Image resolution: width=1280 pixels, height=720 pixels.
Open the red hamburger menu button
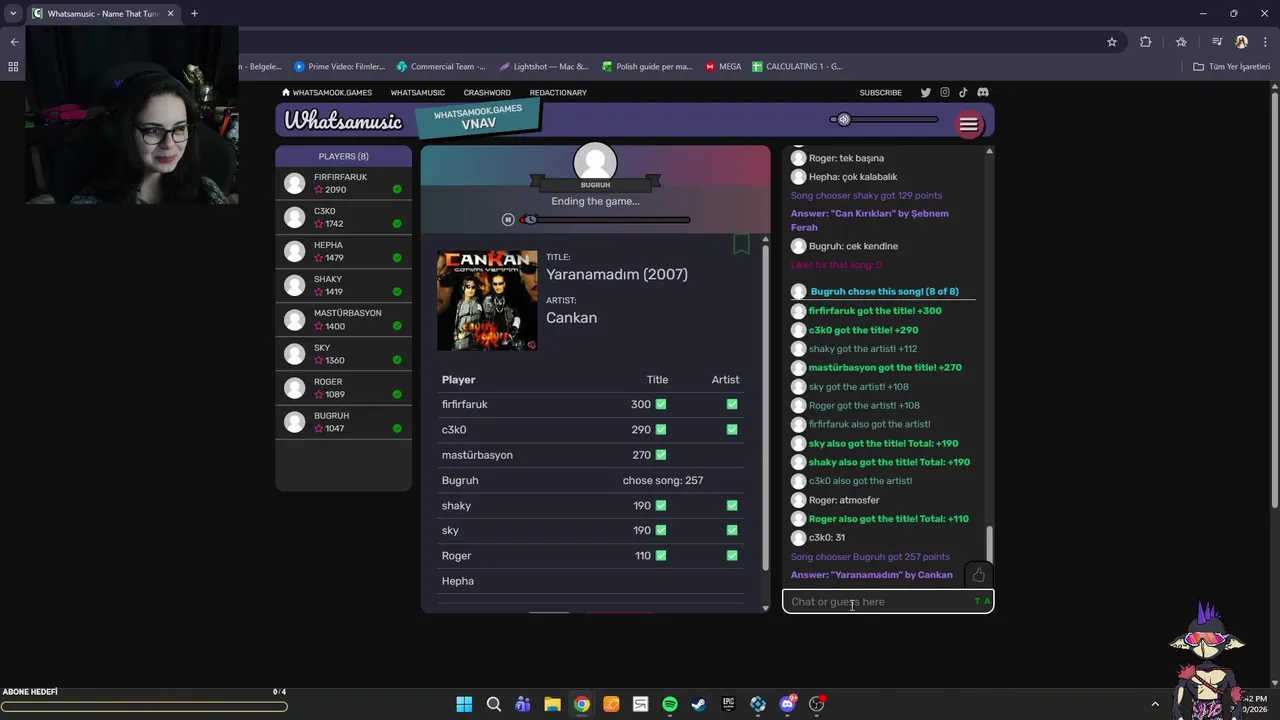tap(968, 124)
